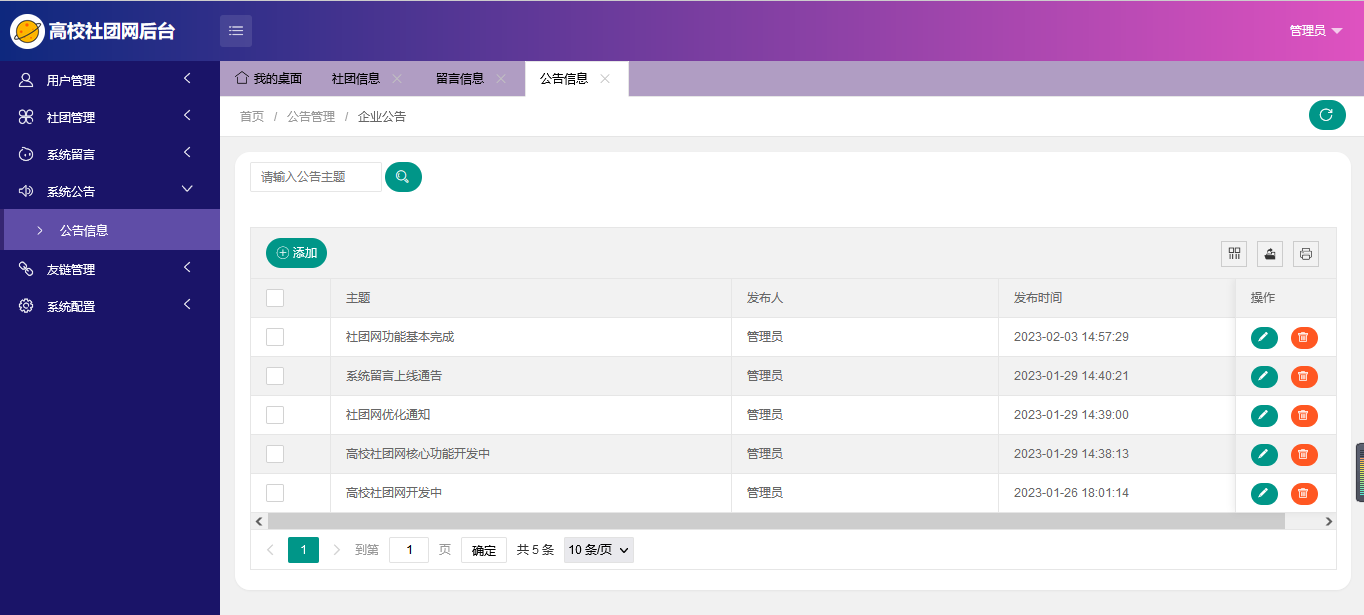Delete the 社团网优化通知 row
The image size is (1364, 615).
click(1304, 416)
